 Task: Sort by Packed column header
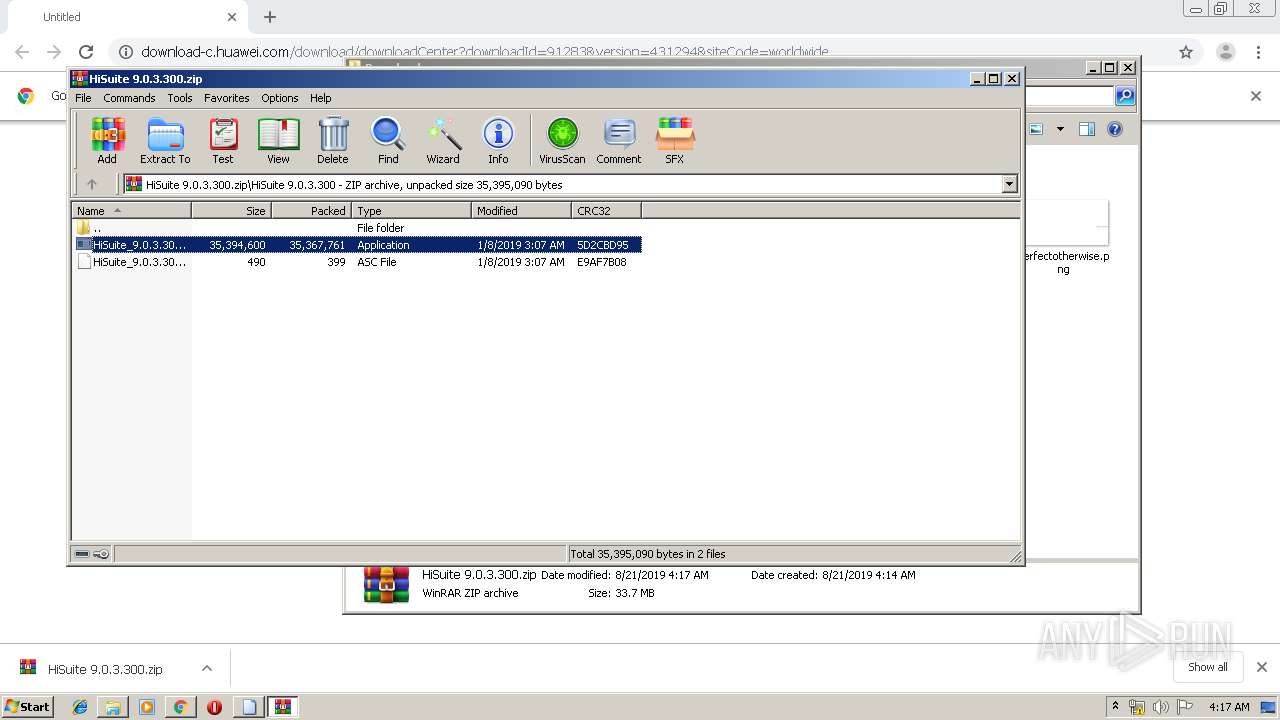311,210
